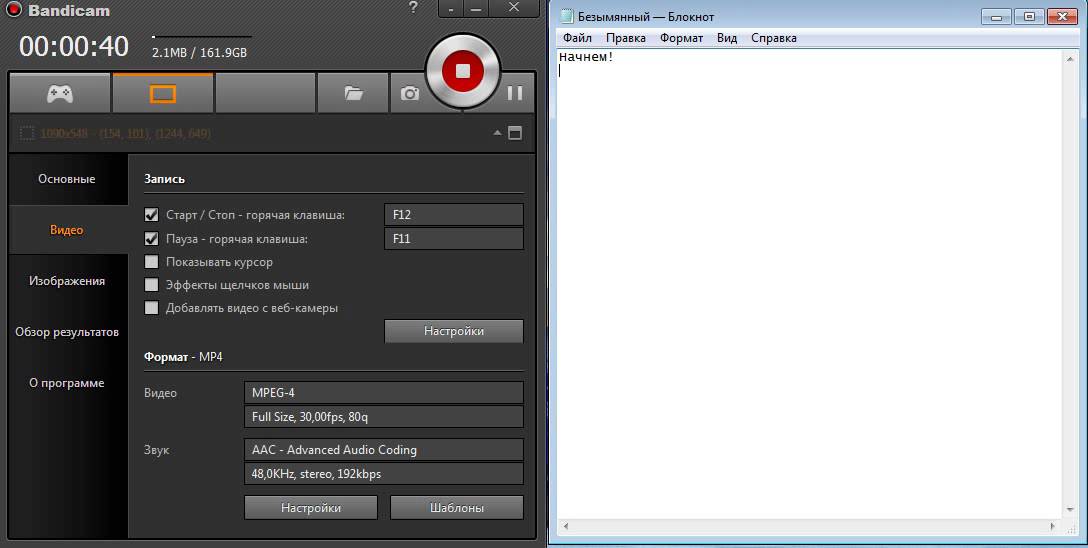Click Настройки button under Формат section
The height and width of the screenshot is (548, 1088).
[311, 508]
